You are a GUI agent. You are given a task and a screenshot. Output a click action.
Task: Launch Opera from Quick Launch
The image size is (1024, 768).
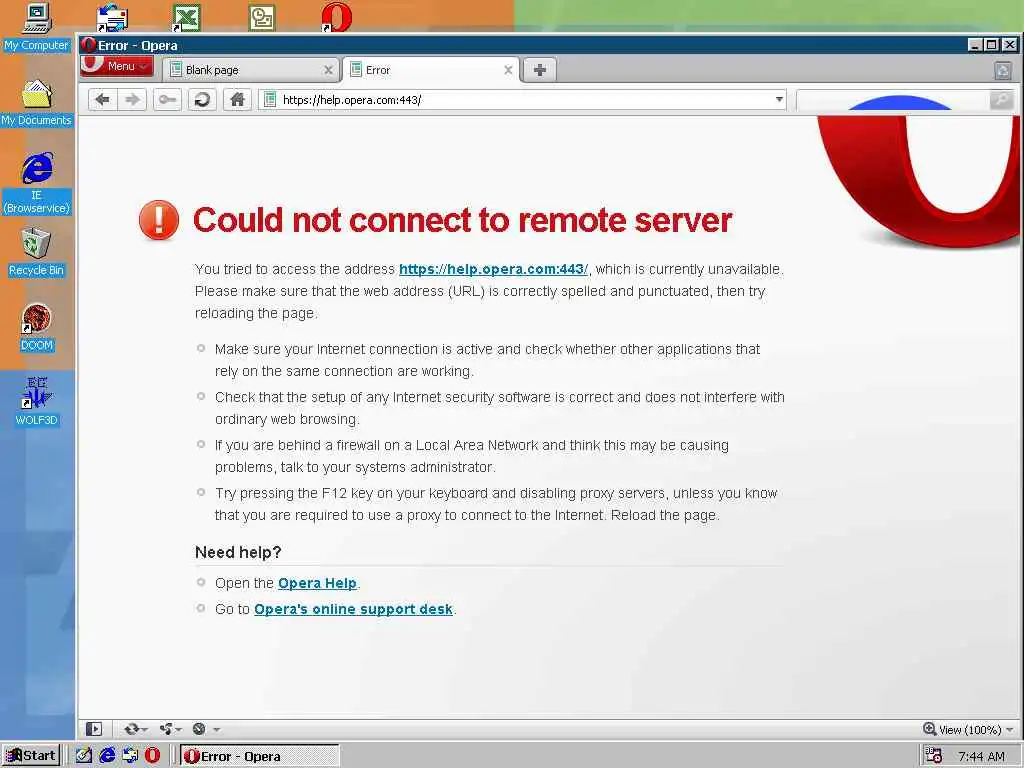click(152, 756)
